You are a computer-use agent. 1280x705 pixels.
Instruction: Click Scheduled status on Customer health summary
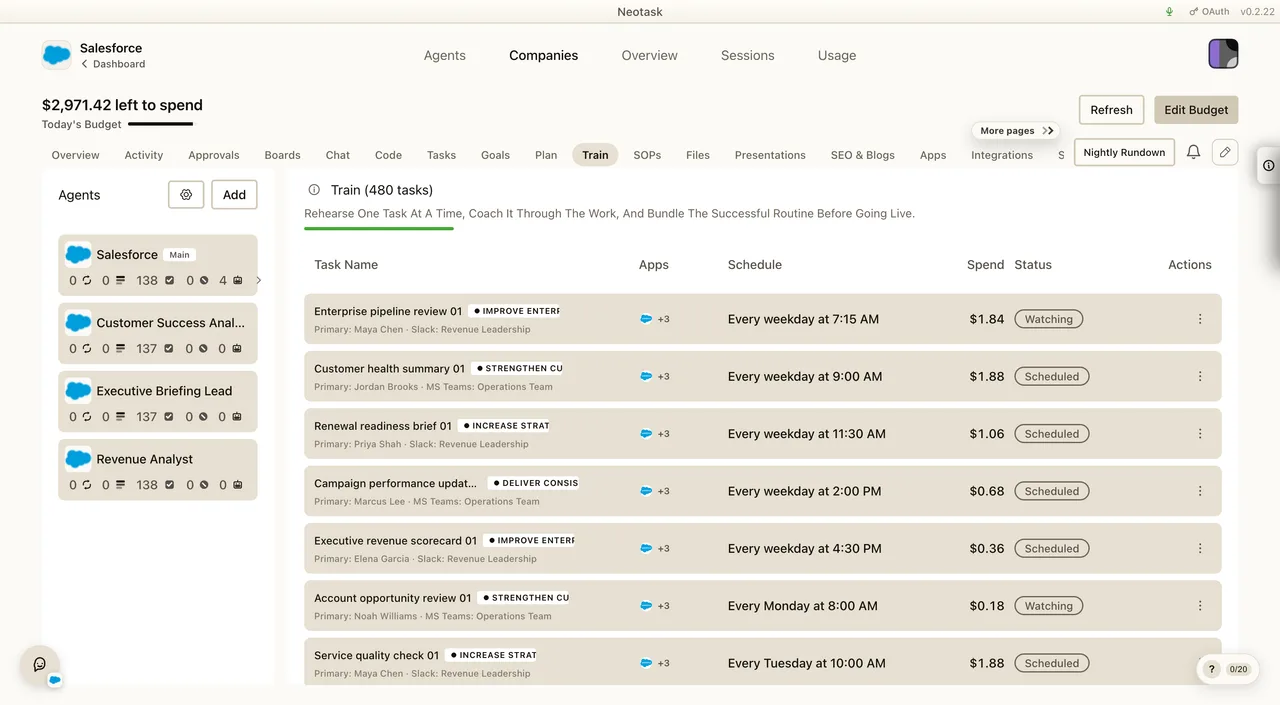(1052, 377)
